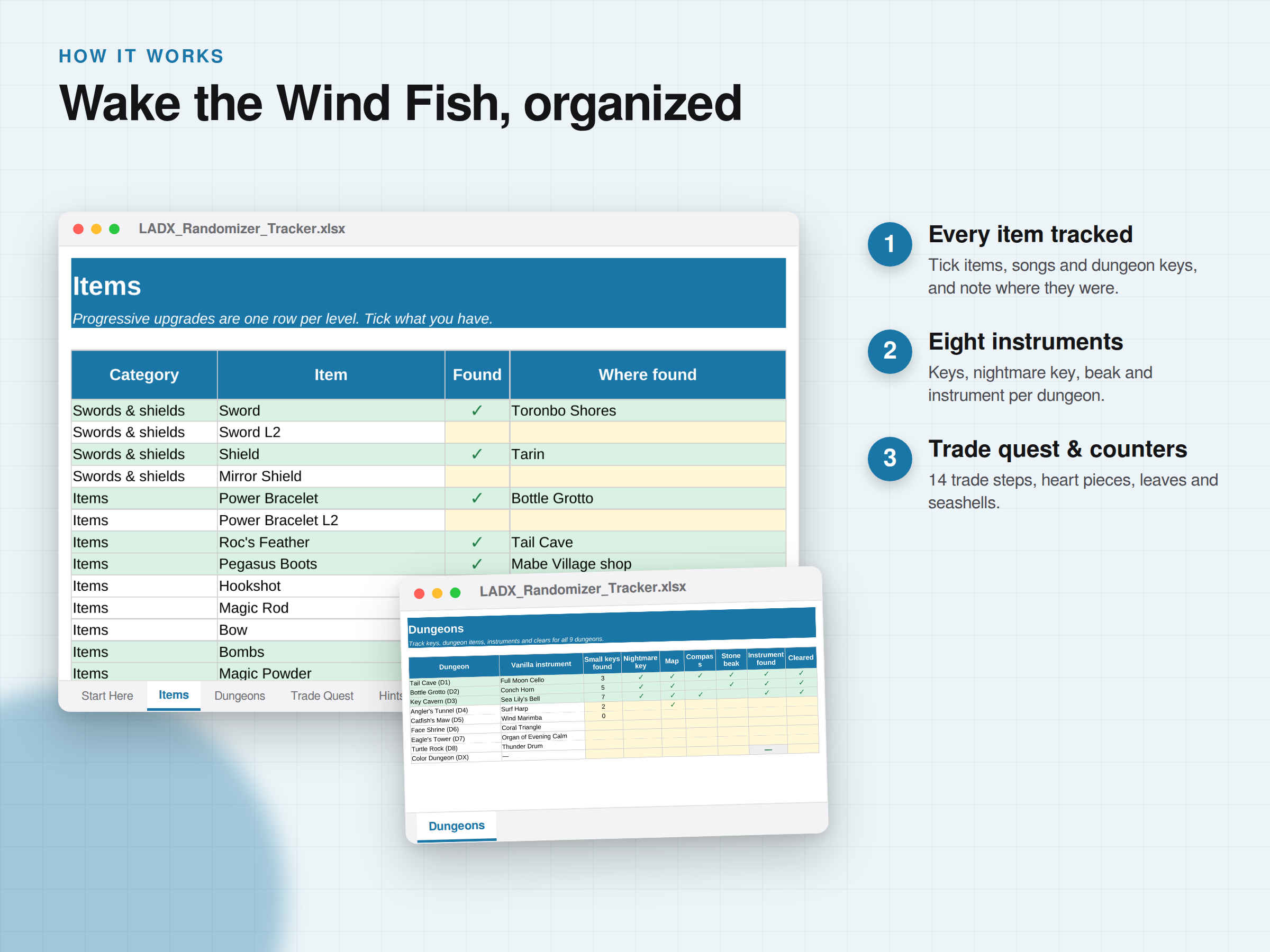Viewport: 1270px width, 952px height.
Task: Select the Tail Cave cell in the Items sheet
Action: [x=647, y=542]
